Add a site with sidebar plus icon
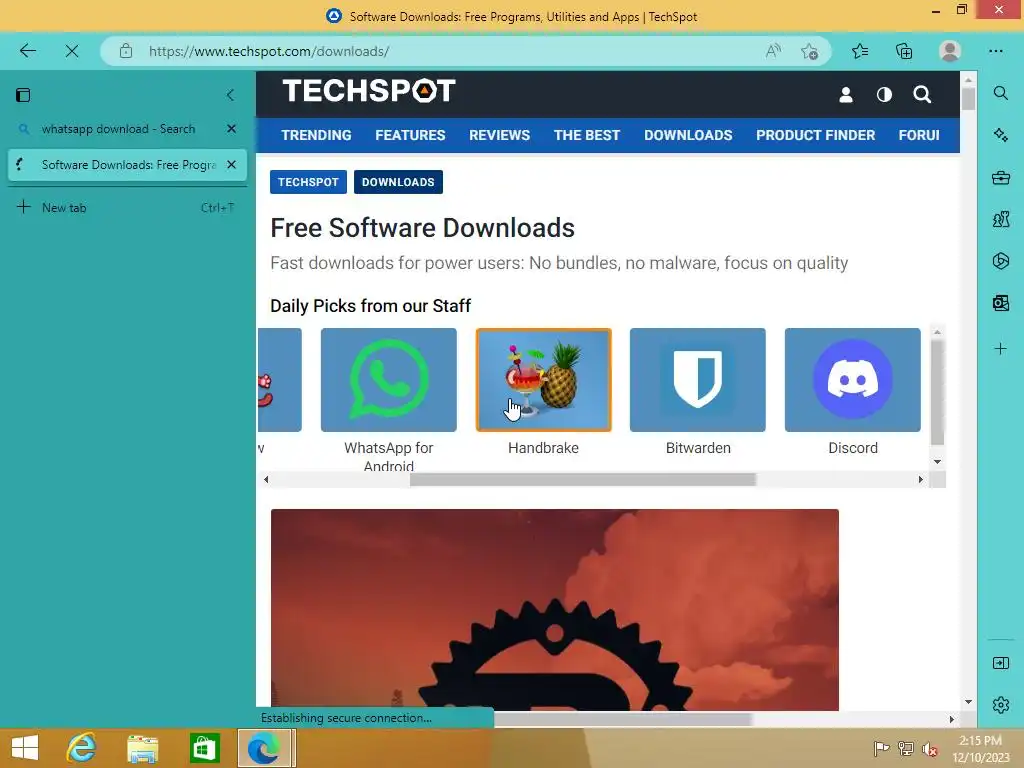The height and width of the screenshot is (768, 1024). coord(1000,349)
